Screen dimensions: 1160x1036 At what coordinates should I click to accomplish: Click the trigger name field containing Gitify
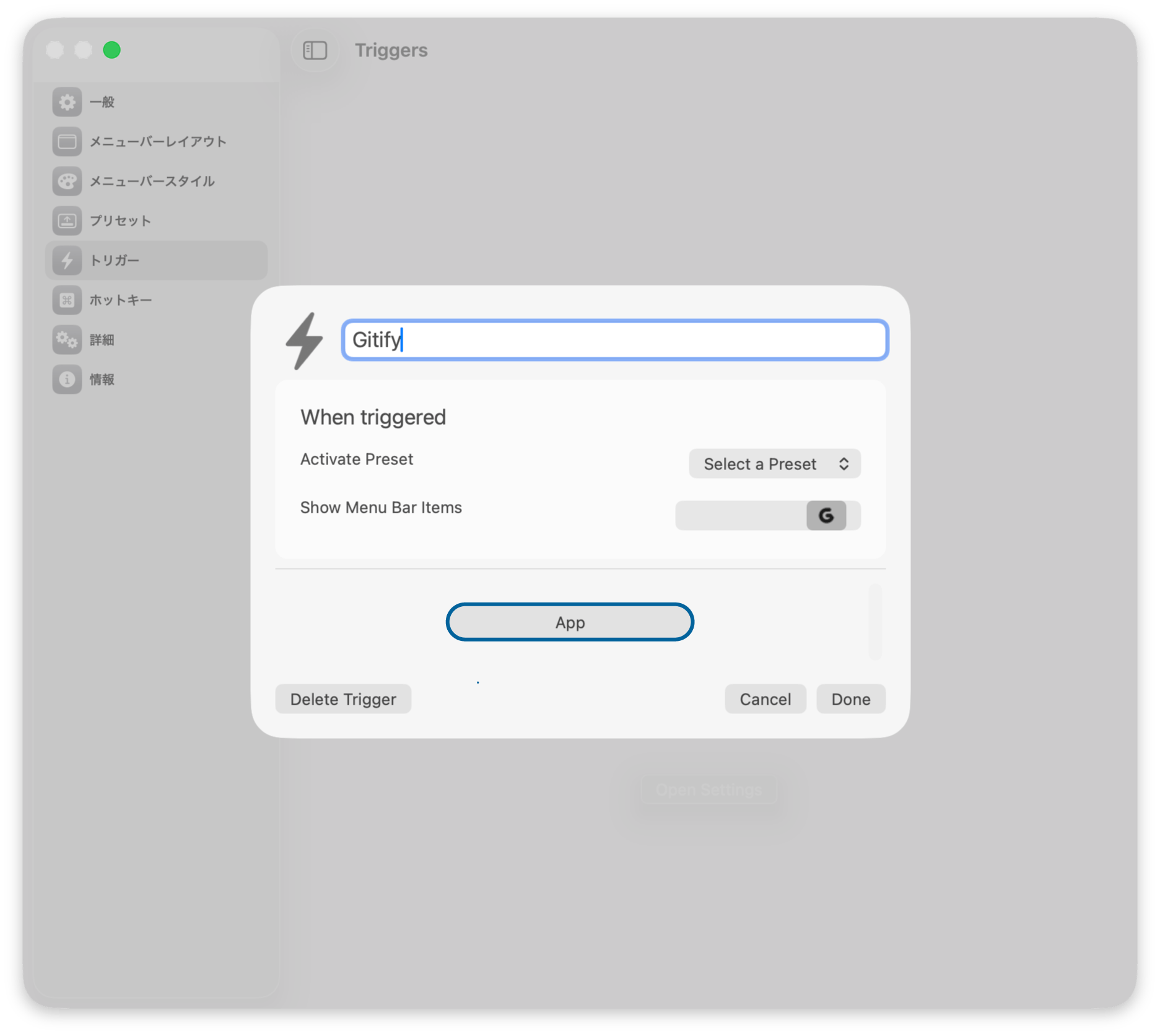point(614,340)
